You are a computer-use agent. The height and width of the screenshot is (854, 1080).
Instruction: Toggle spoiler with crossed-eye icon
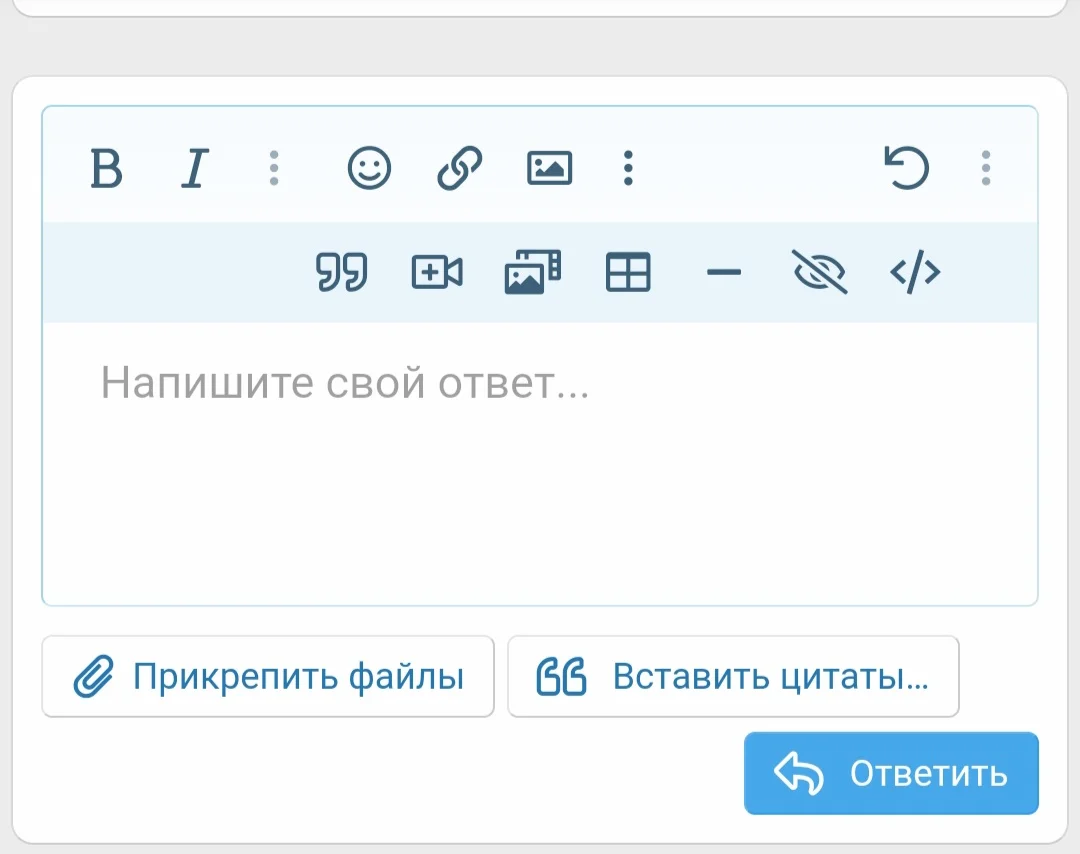pyautogui.click(x=819, y=272)
